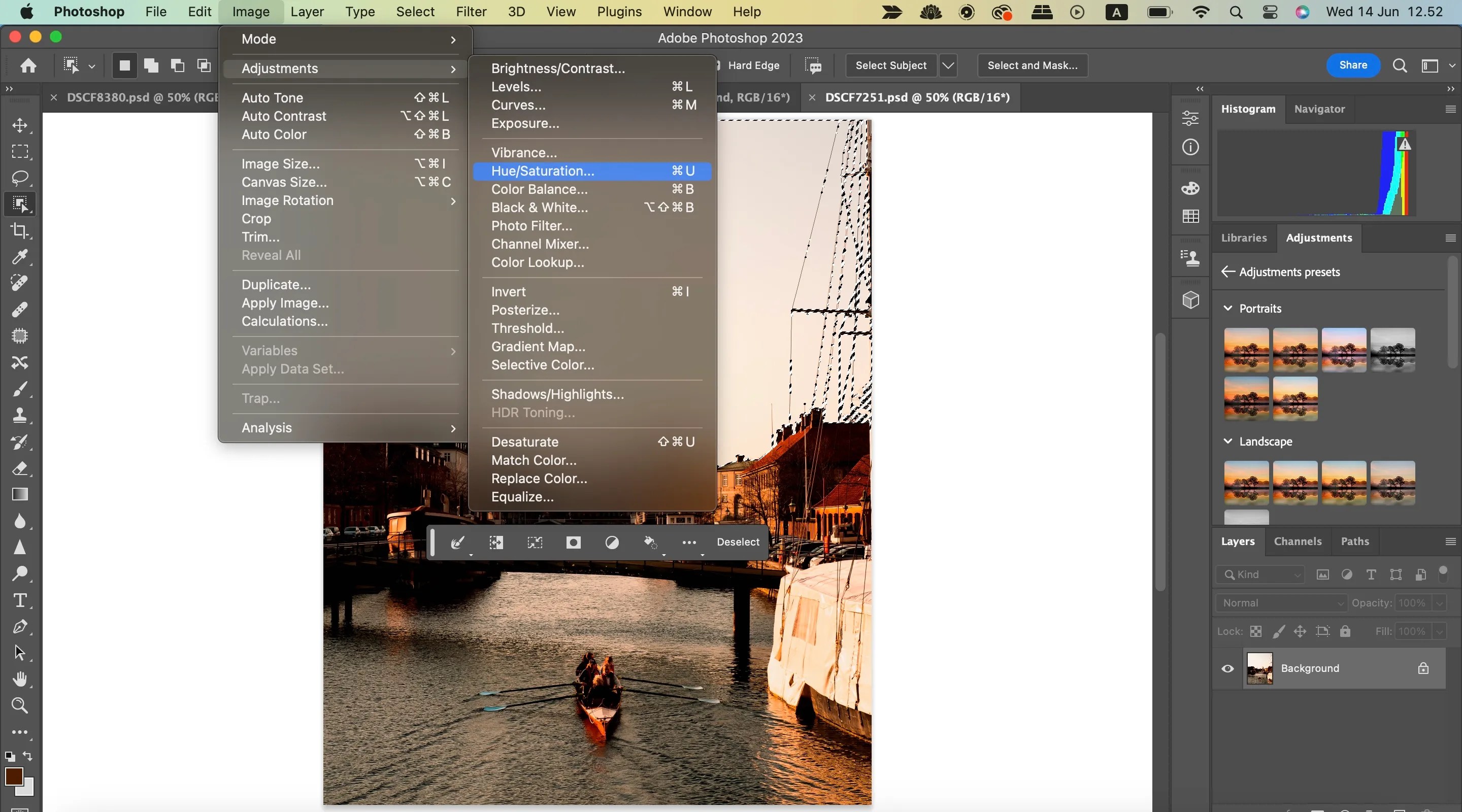Select the Zoom tool
The height and width of the screenshot is (812, 1462).
[x=20, y=705]
